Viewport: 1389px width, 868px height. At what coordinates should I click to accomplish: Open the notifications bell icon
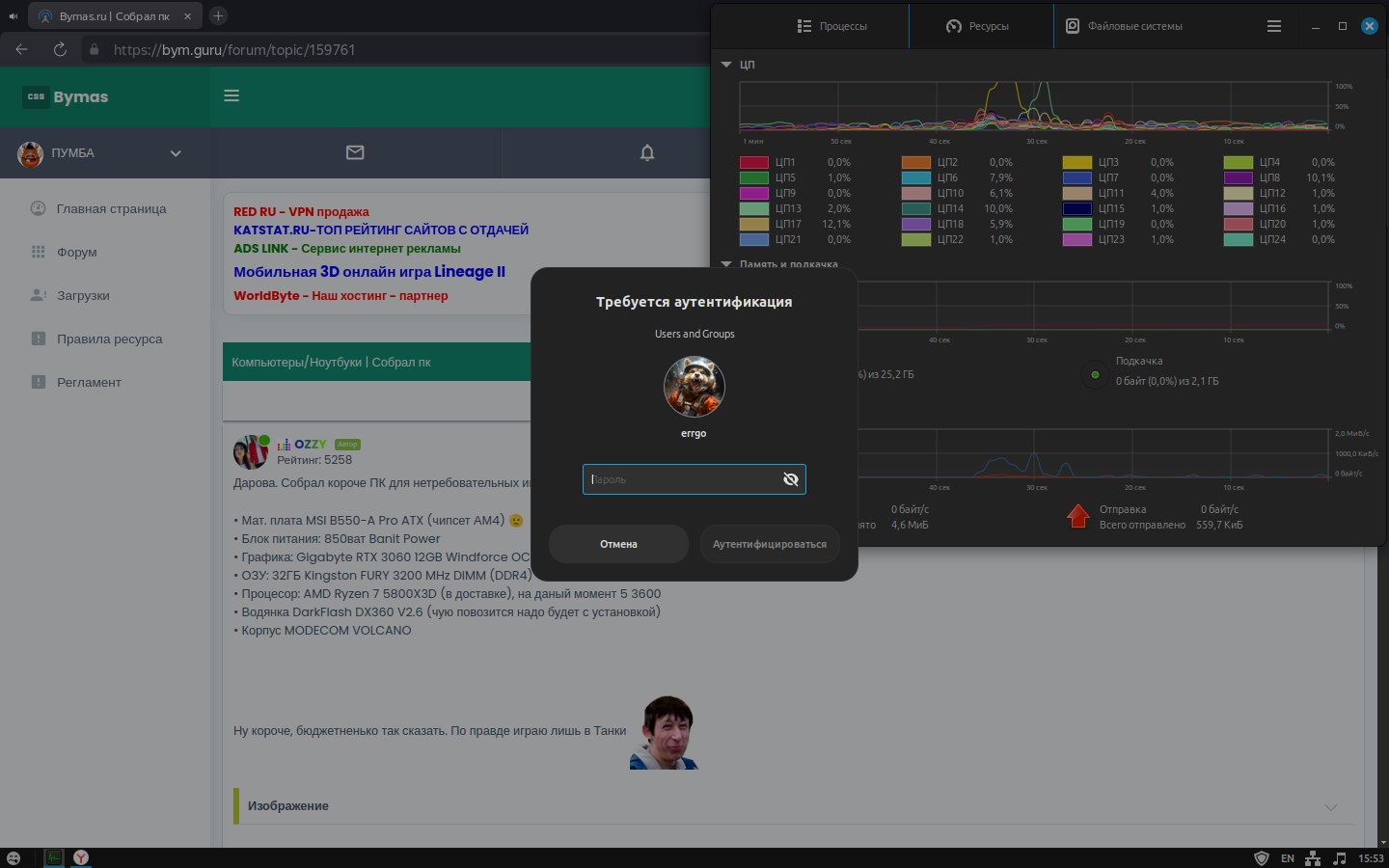(x=647, y=152)
